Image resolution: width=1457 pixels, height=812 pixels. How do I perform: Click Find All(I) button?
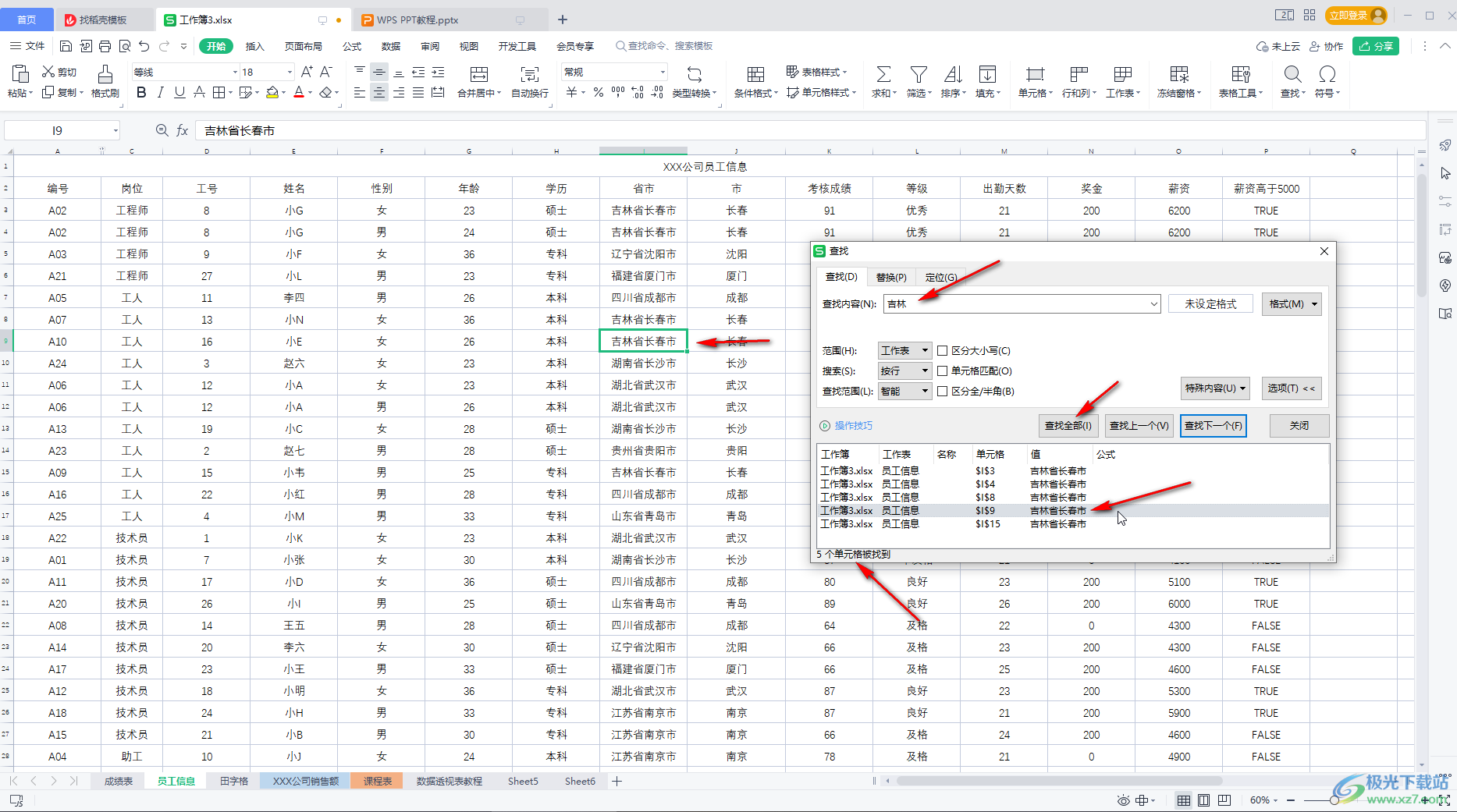[1068, 426]
